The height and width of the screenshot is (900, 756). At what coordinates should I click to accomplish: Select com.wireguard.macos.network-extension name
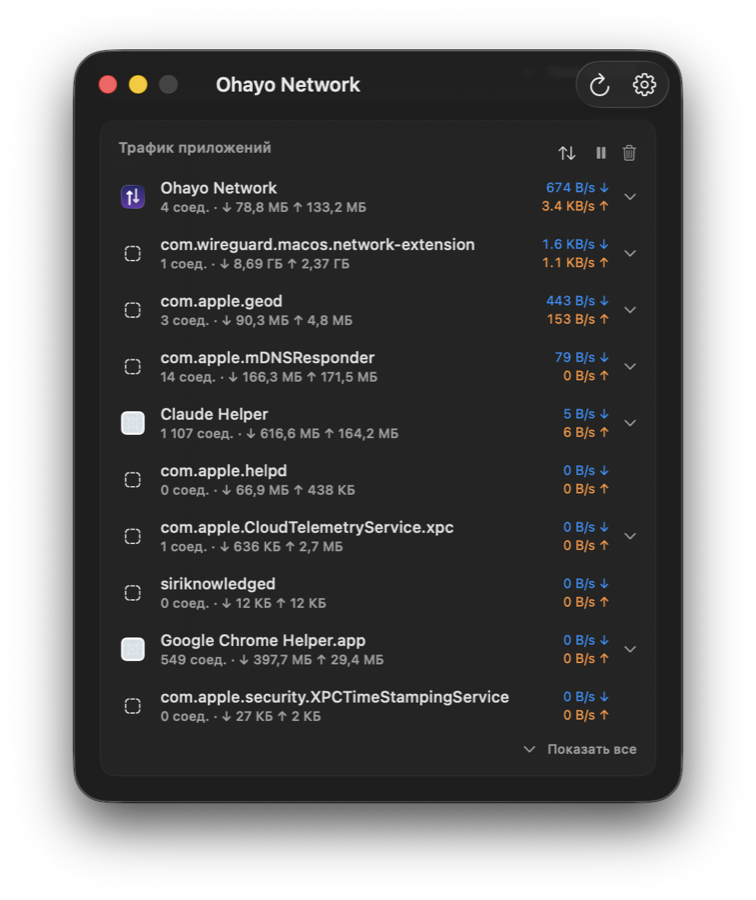click(317, 245)
